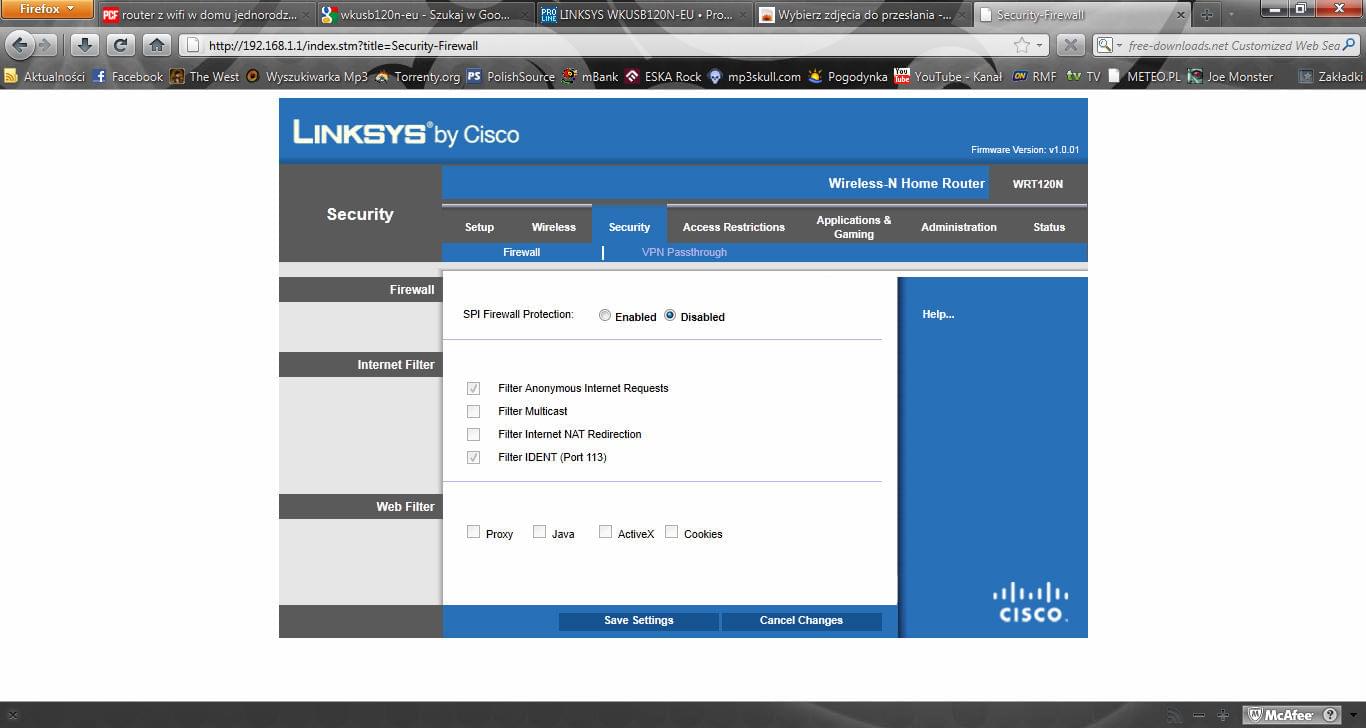
Task: Click the McAfee shield in the status bar
Action: click(x=1256, y=715)
